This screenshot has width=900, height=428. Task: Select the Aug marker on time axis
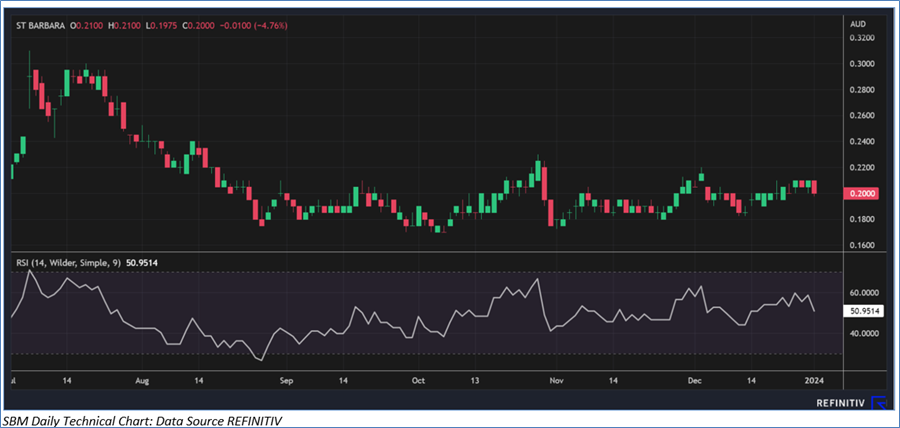tap(142, 381)
